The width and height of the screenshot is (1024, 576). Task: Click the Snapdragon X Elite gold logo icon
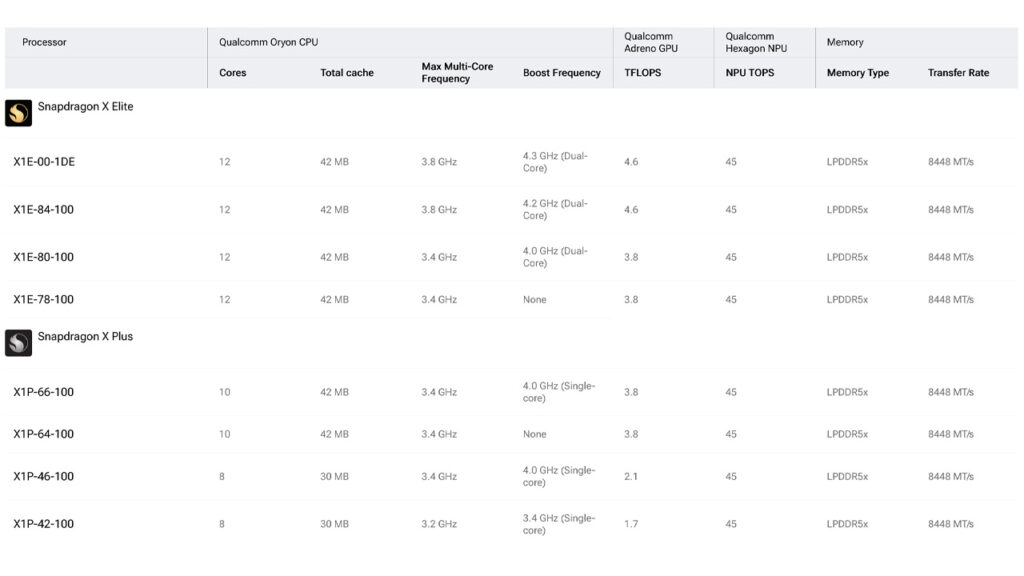point(18,113)
